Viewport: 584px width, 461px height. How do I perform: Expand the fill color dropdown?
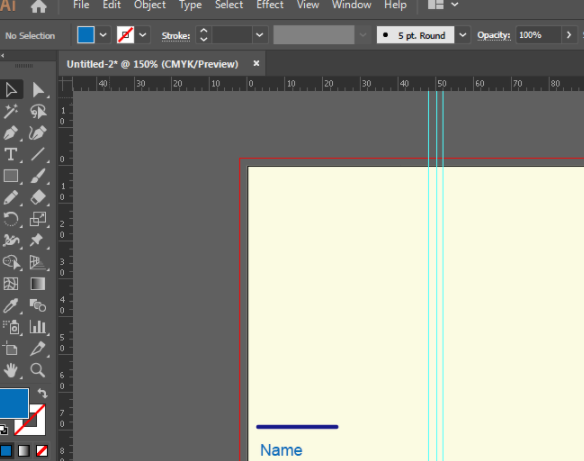pos(103,35)
